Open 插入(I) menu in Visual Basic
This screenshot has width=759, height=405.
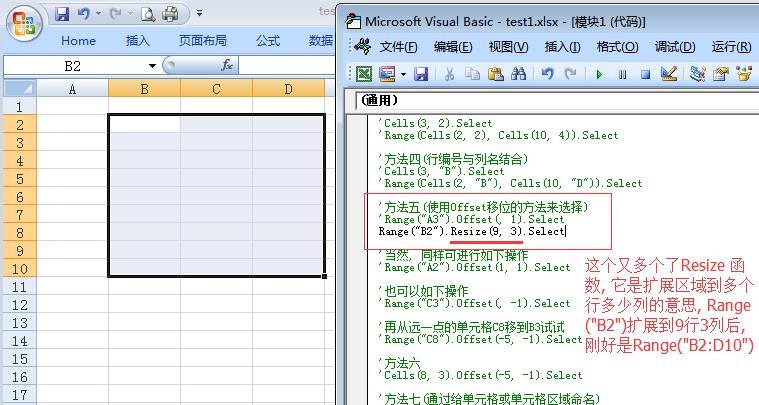(x=562, y=47)
